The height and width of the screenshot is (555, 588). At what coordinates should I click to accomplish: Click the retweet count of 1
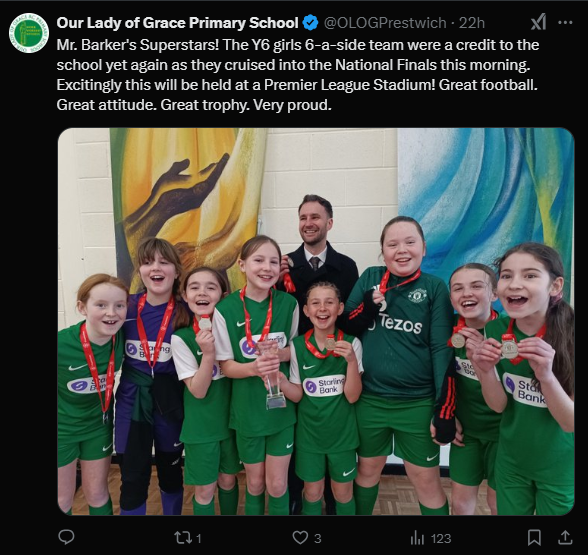tap(199, 539)
